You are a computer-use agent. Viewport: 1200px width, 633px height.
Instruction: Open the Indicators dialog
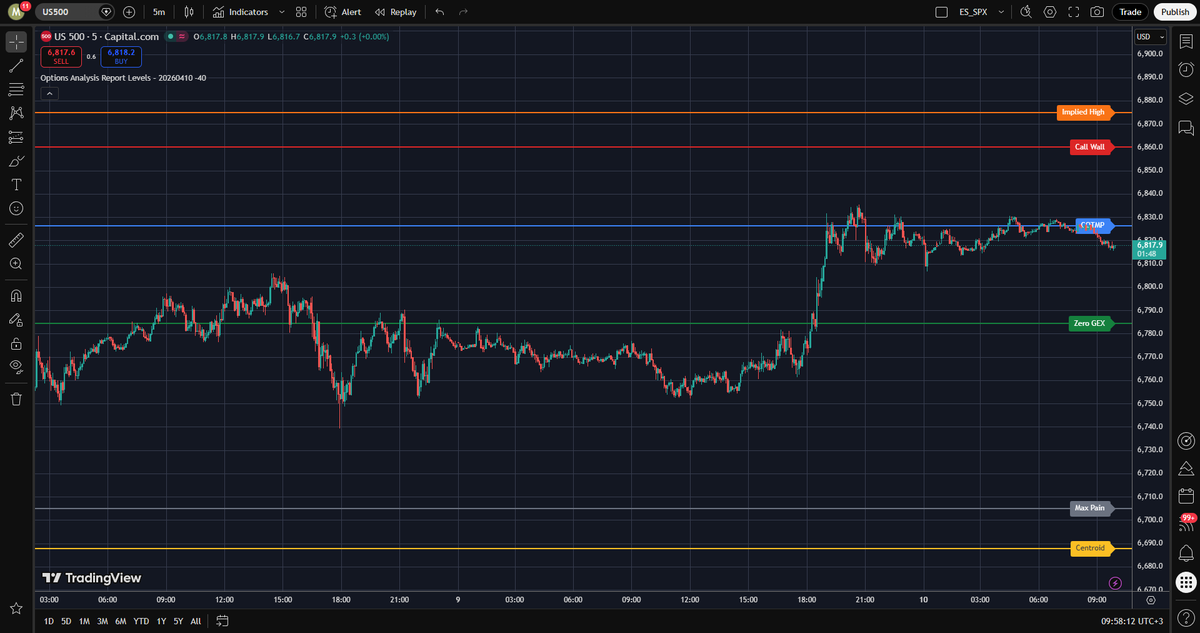pos(240,12)
